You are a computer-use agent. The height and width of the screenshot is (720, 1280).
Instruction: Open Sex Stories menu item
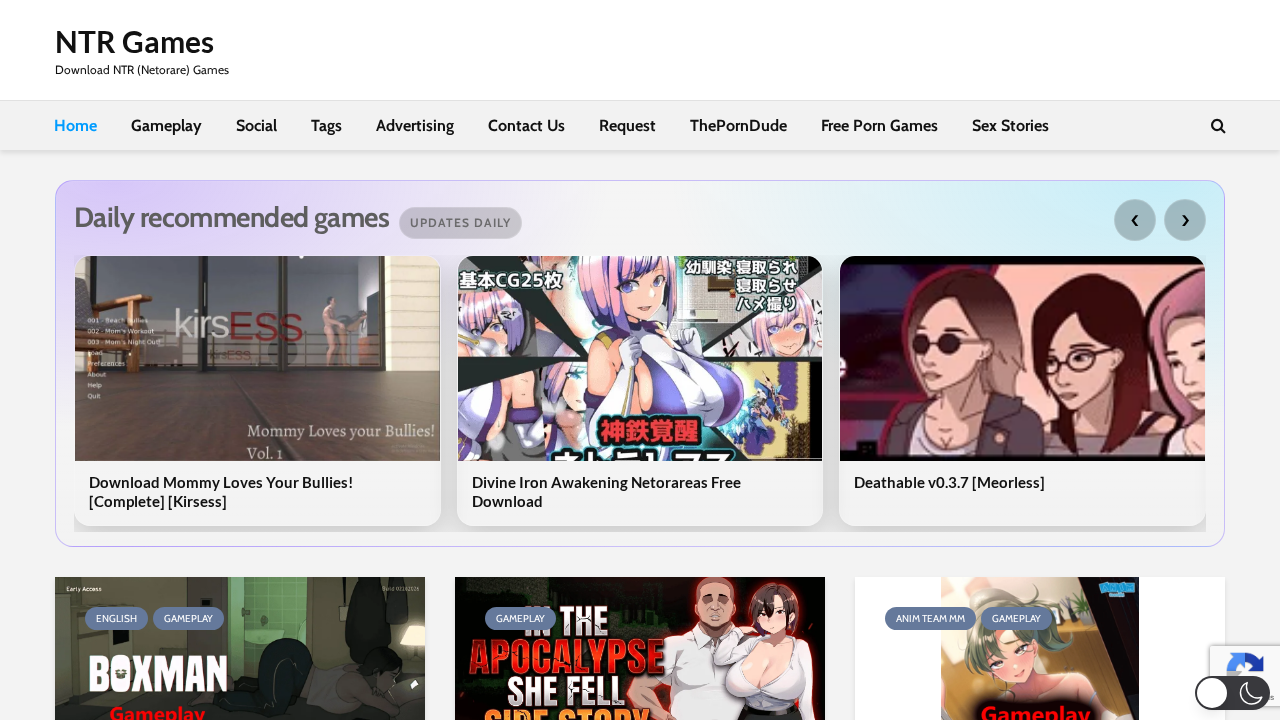(x=1010, y=126)
